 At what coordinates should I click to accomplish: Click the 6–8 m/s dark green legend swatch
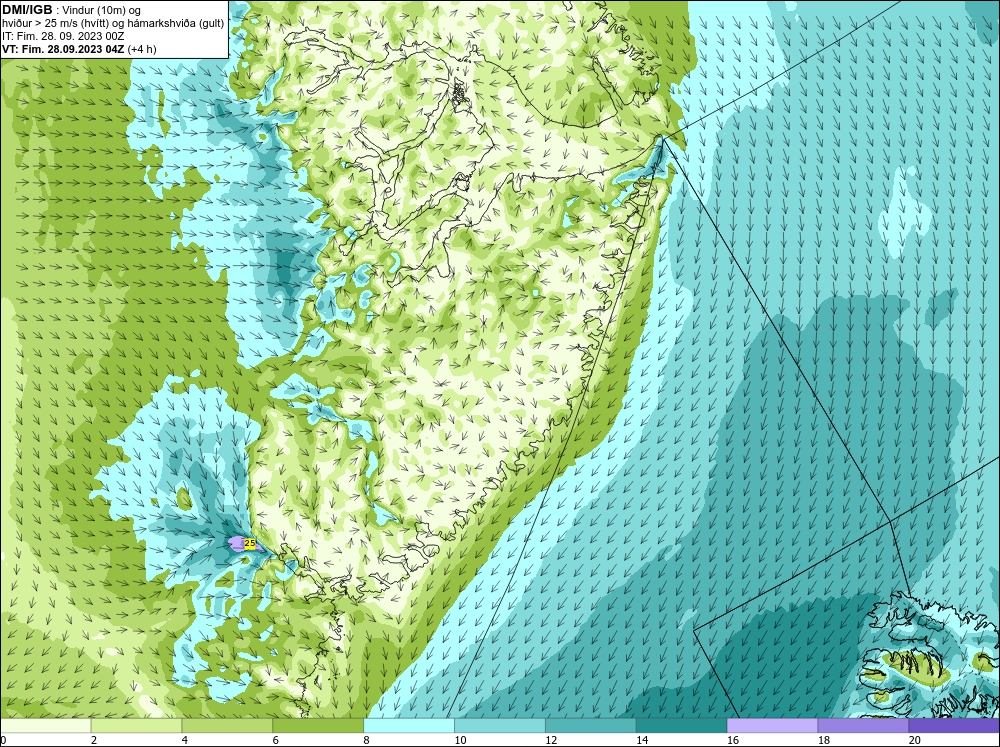[x=318, y=726]
